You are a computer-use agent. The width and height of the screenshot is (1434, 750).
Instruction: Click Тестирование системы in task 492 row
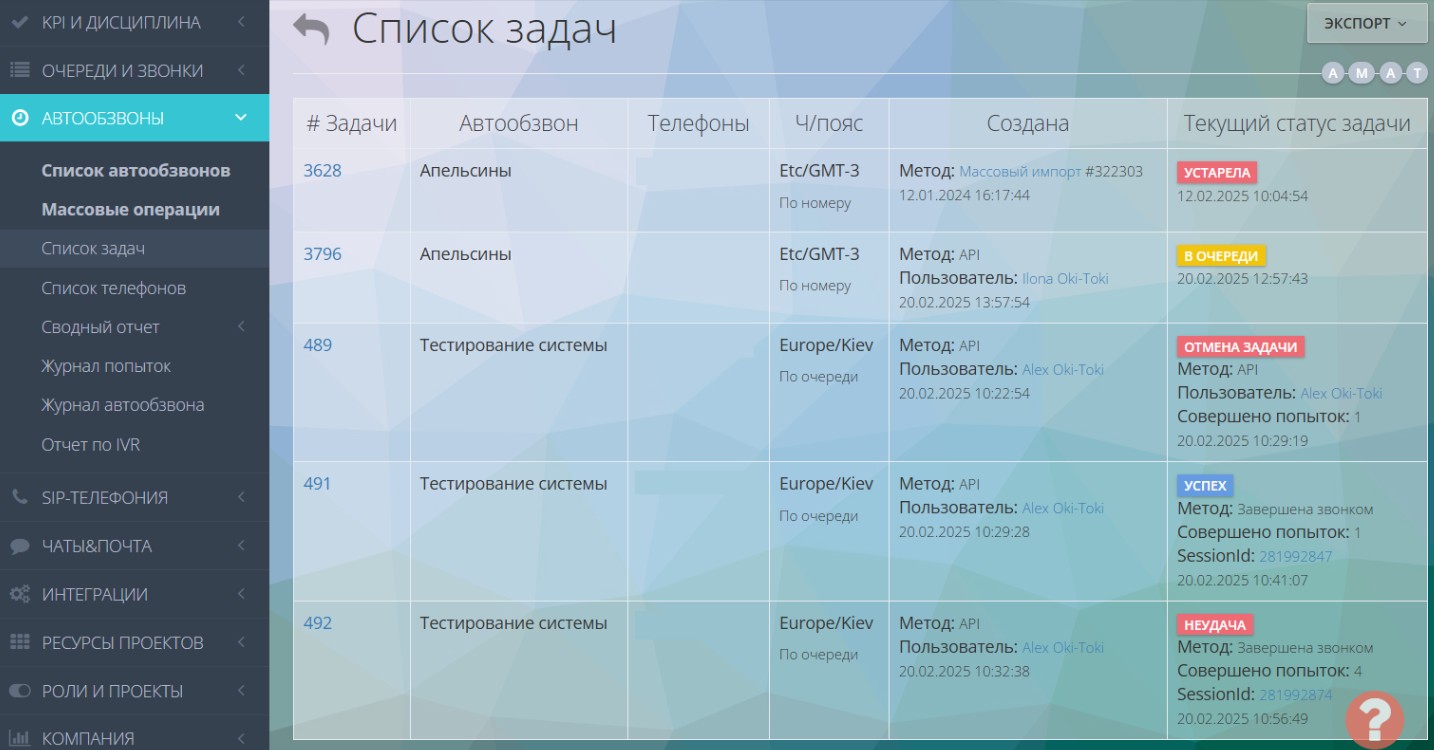[x=514, y=623]
